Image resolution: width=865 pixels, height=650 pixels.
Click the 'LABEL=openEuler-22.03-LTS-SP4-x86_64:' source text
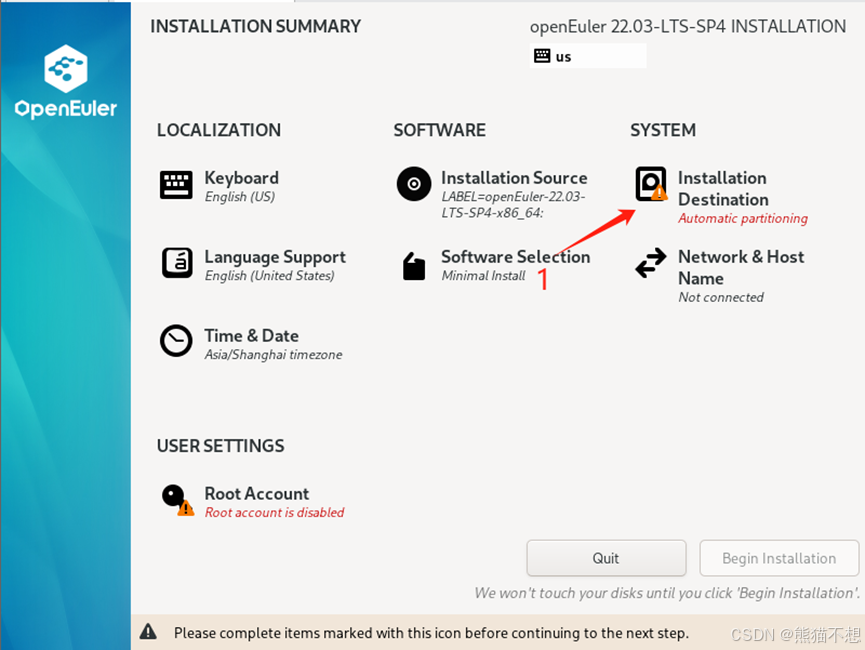click(x=513, y=205)
